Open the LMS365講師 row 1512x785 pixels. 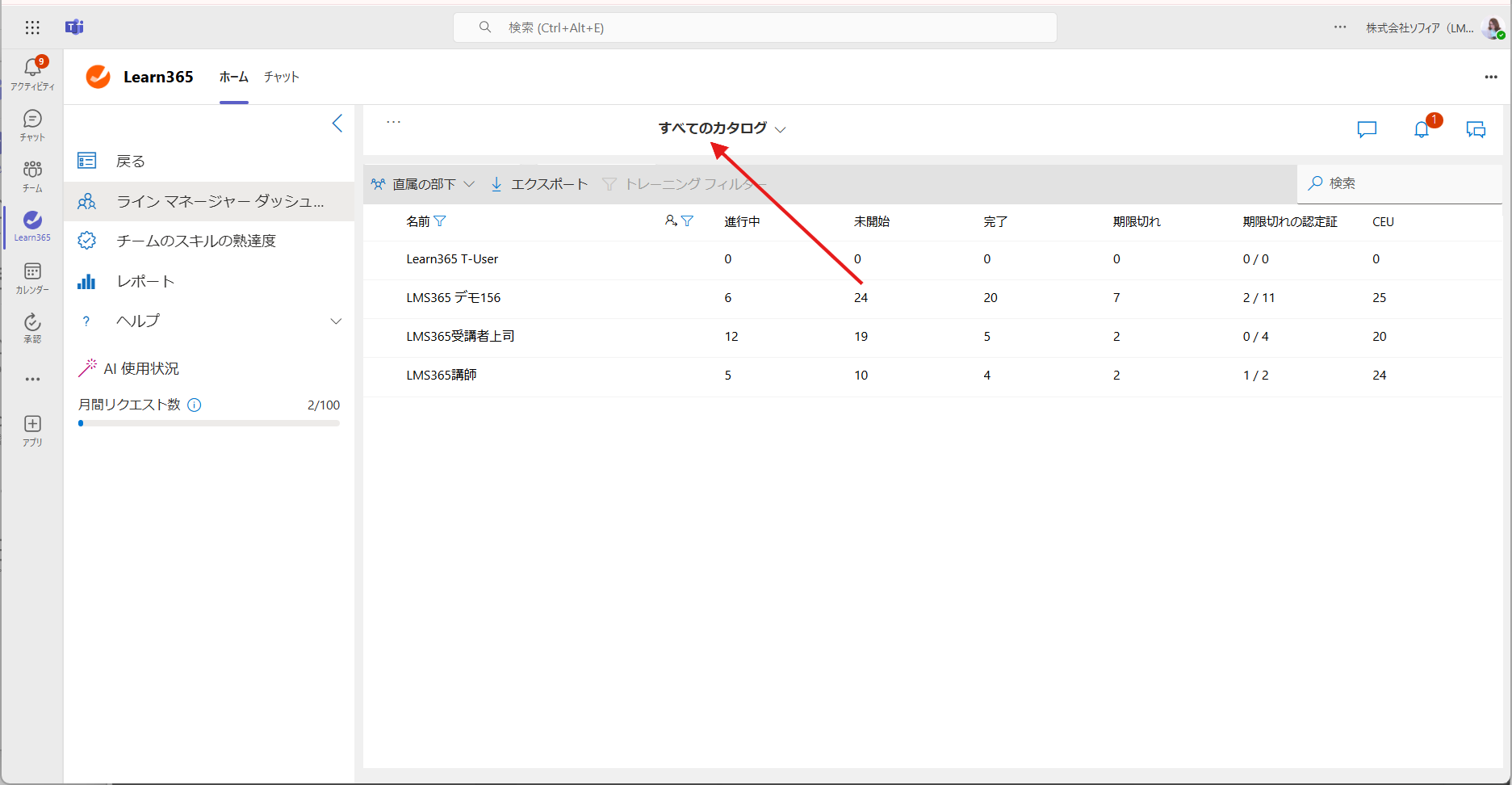point(932,376)
